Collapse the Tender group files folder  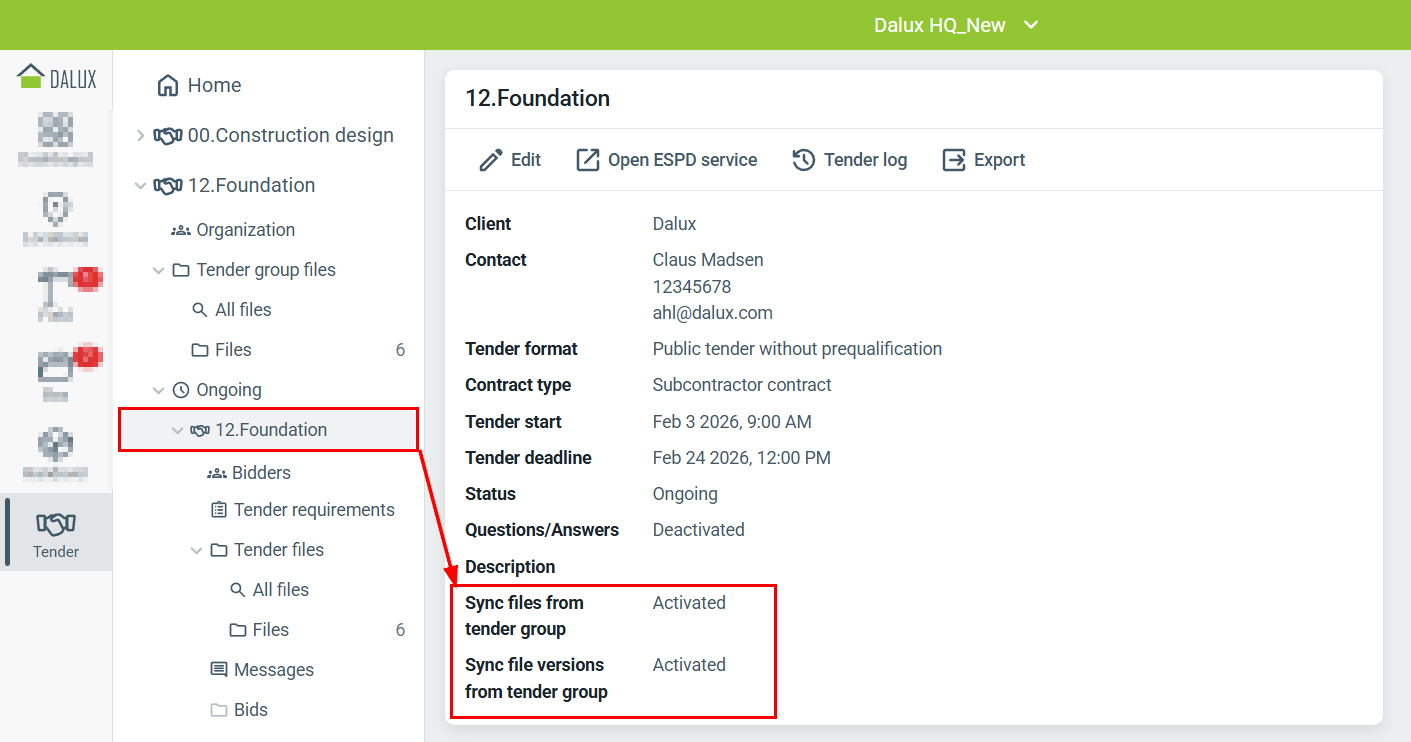[x=159, y=270]
